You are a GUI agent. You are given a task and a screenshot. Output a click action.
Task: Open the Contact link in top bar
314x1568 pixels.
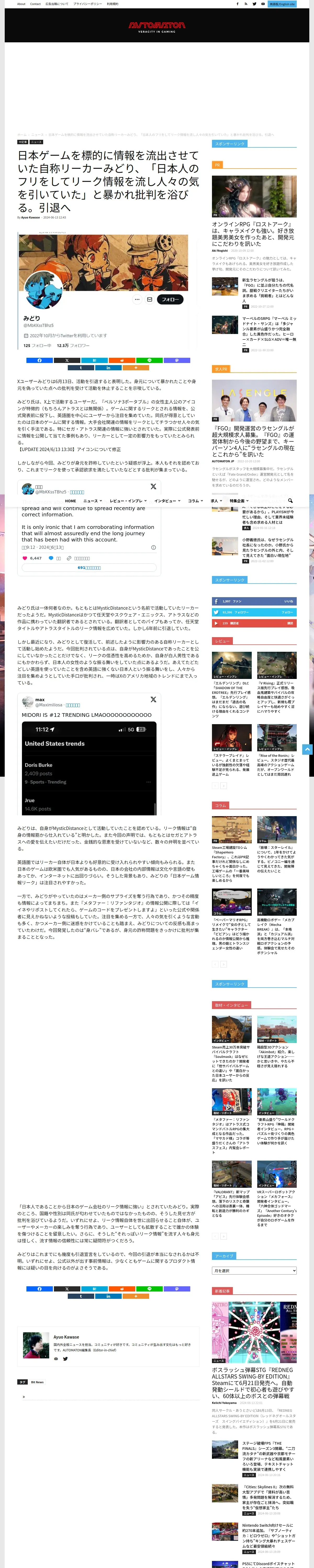pyautogui.click(x=35, y=4)
